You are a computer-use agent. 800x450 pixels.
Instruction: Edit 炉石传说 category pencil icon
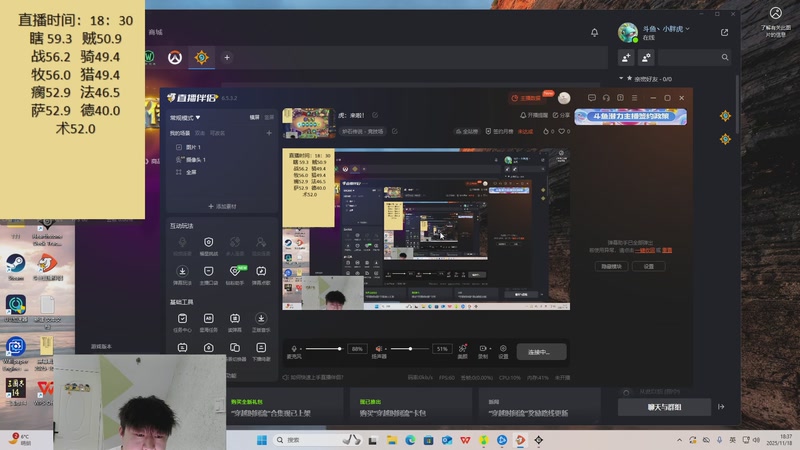pos(394,131)
